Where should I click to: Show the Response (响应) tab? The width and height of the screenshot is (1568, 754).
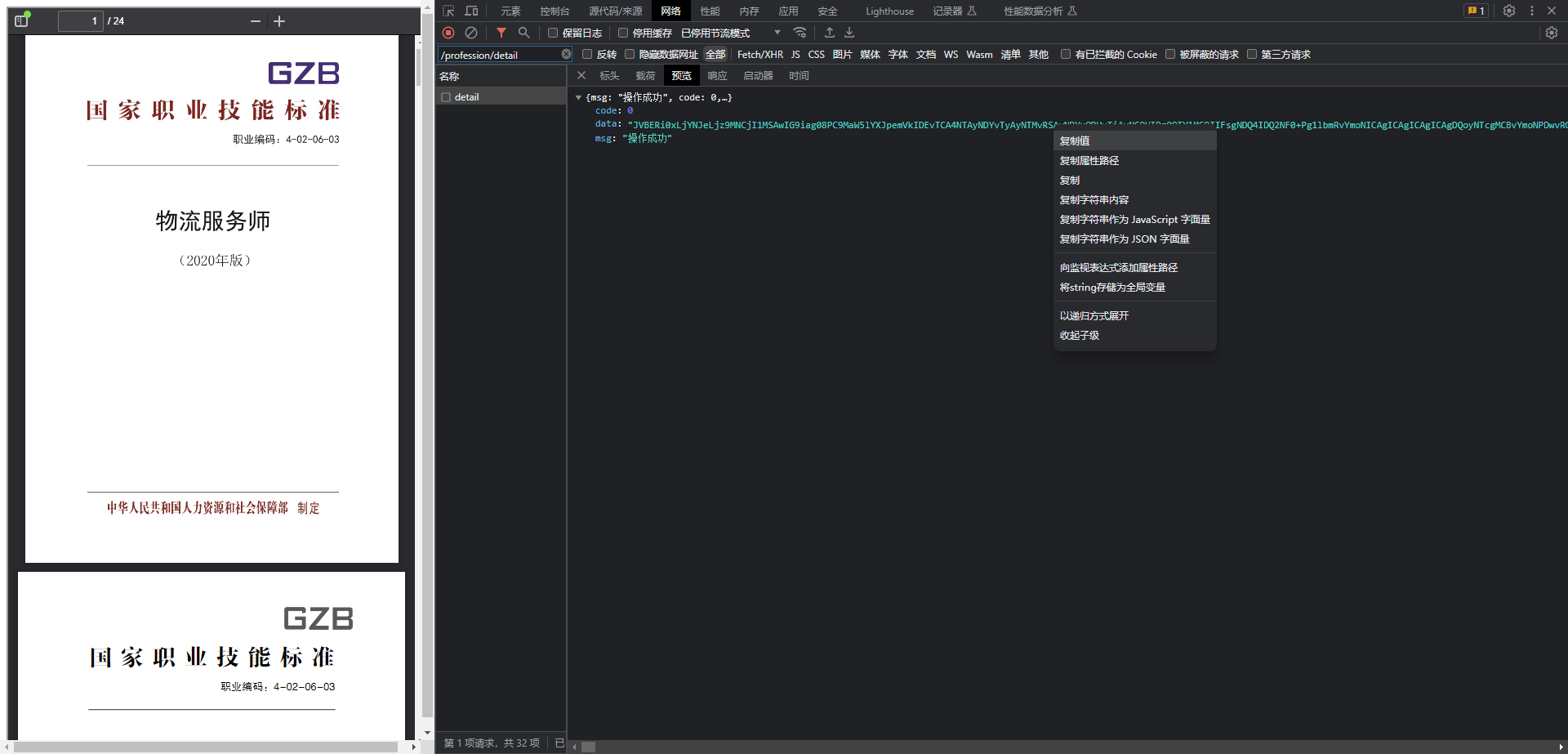point(717,75)
